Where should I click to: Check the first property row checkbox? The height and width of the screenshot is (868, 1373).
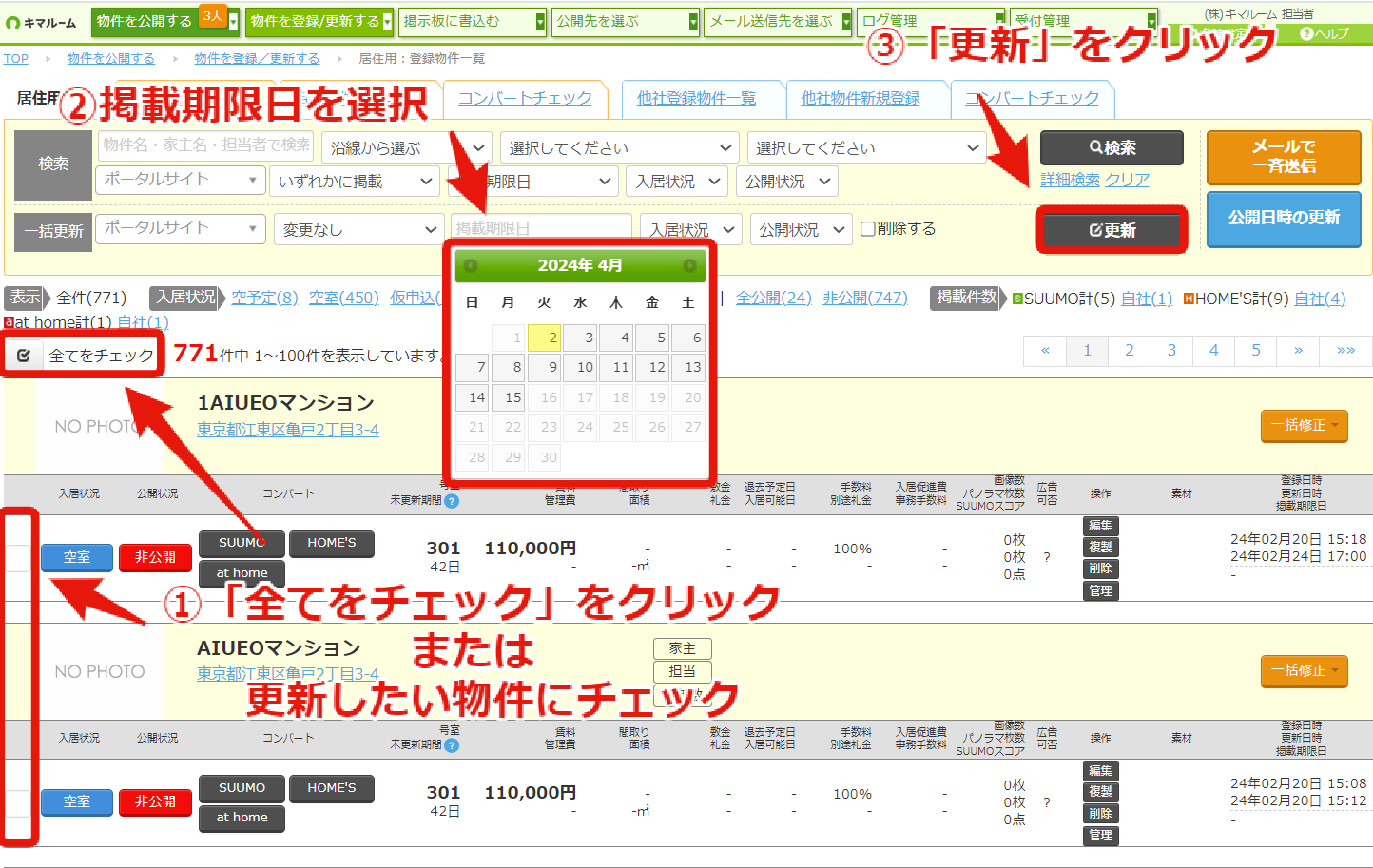[19, 557]
